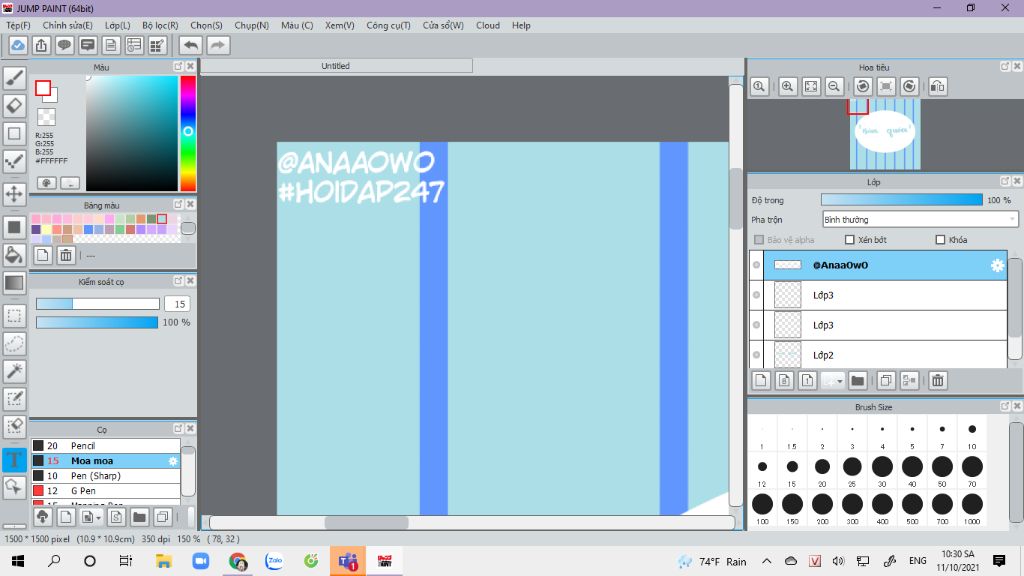Viewport: 1024px width, 576px height.
Task: Open Windows Start menu
Action: coord(18,561)
